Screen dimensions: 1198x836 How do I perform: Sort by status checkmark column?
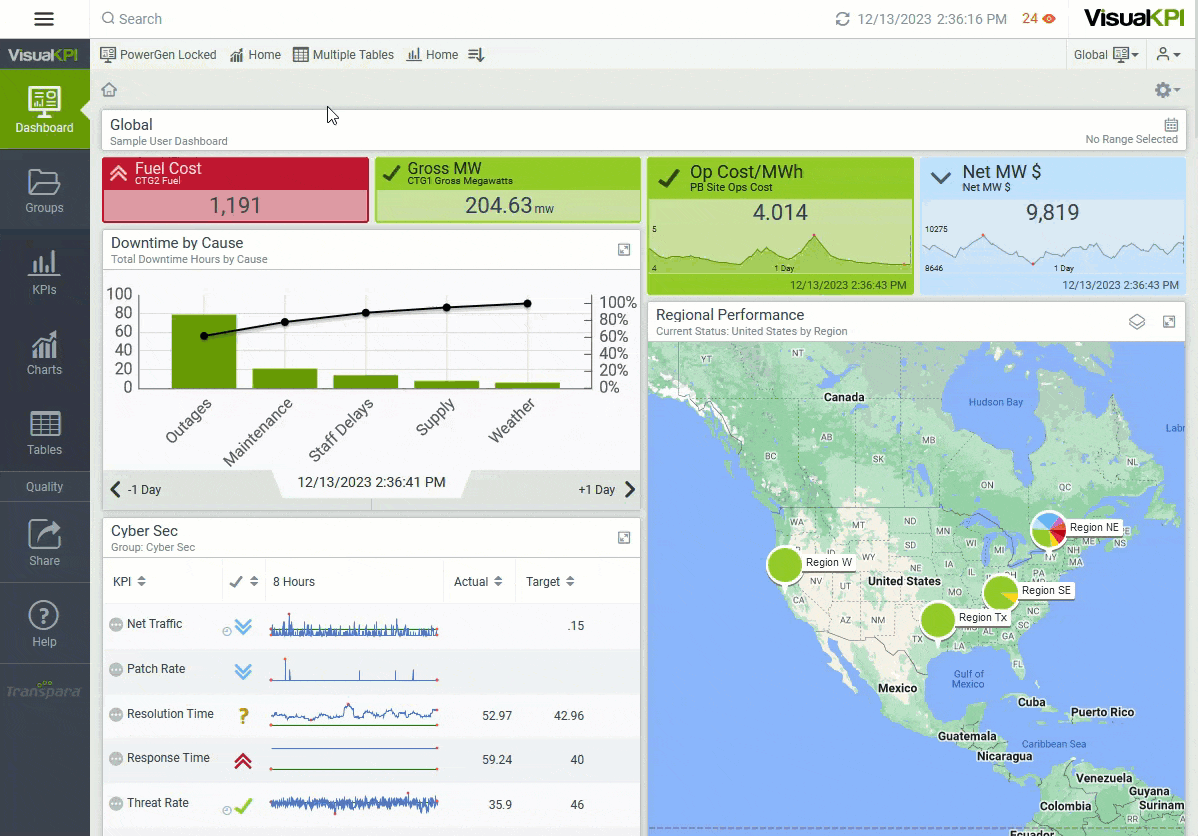point(244,582)
